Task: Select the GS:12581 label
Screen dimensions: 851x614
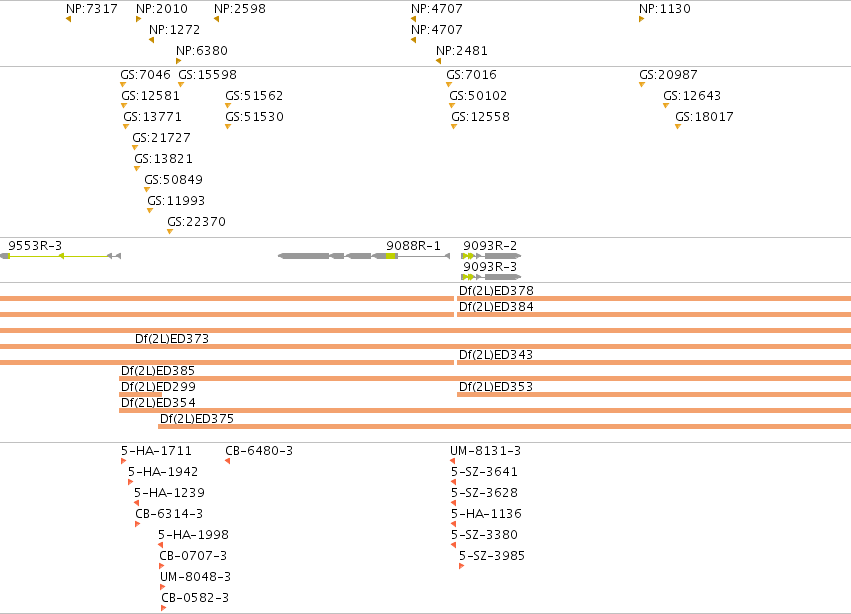Action: pyautogui.click(x=150, y=96)
